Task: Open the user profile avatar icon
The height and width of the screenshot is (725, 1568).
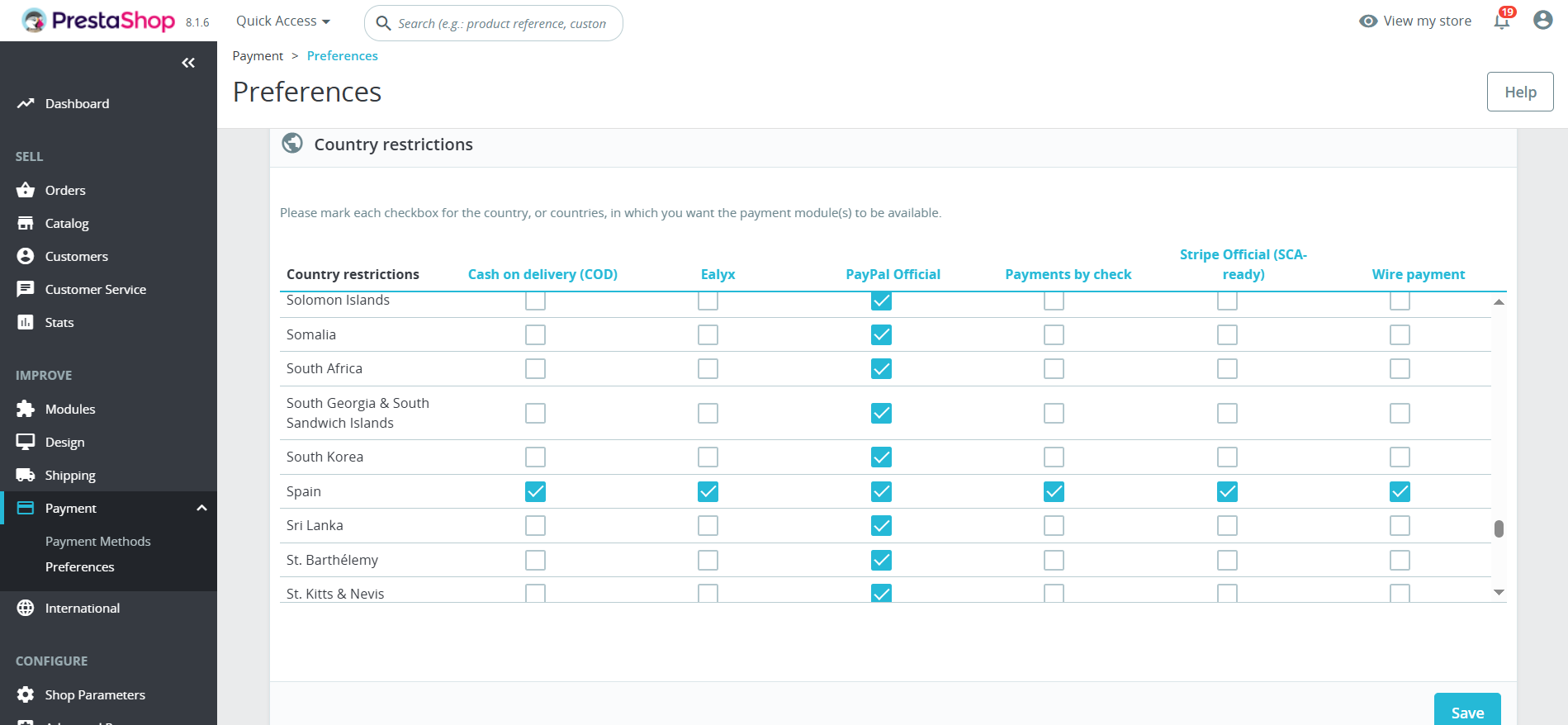Action: [x=1542, y=21]
